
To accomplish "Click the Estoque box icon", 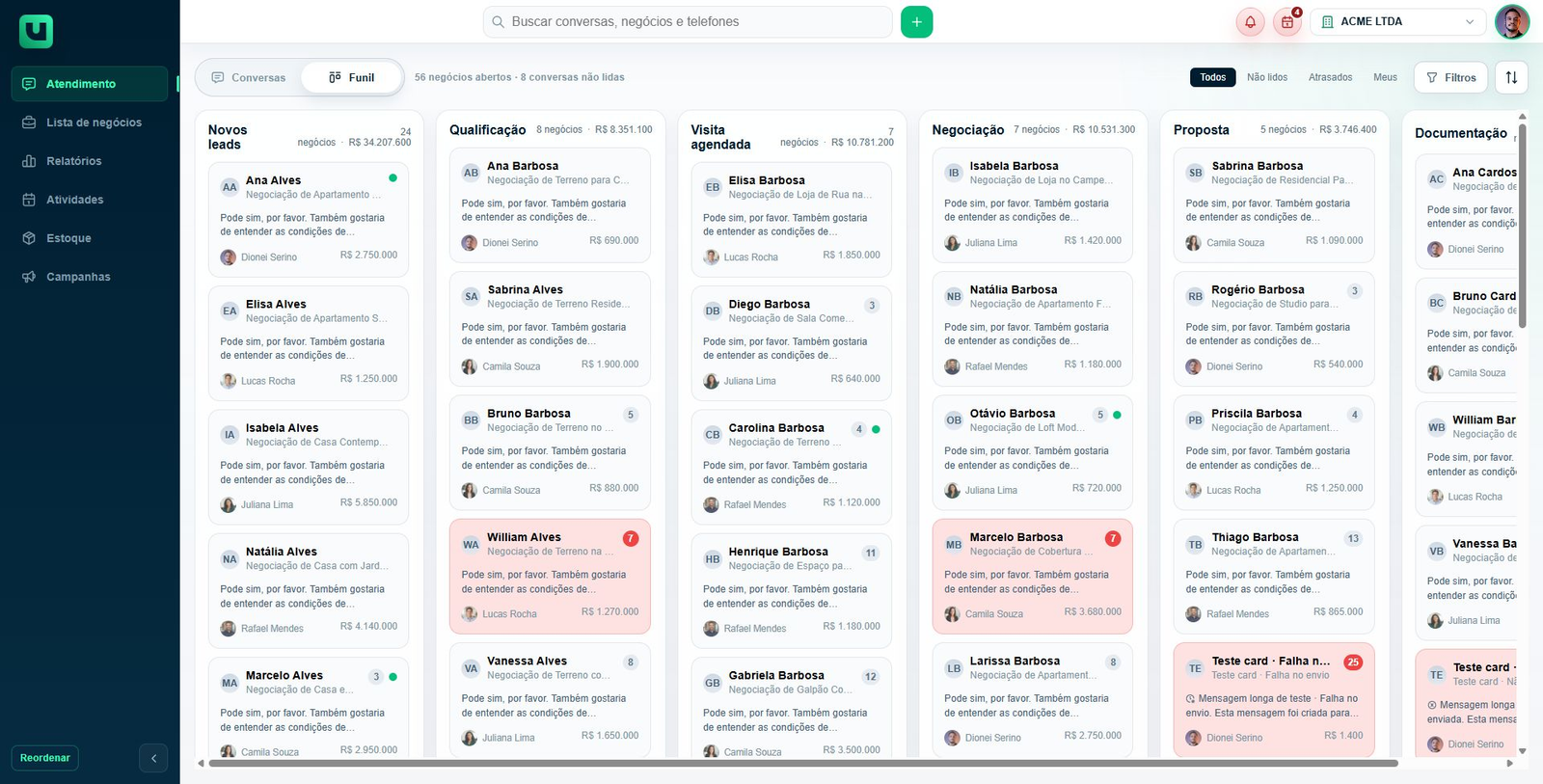I will tap(29, 238).
